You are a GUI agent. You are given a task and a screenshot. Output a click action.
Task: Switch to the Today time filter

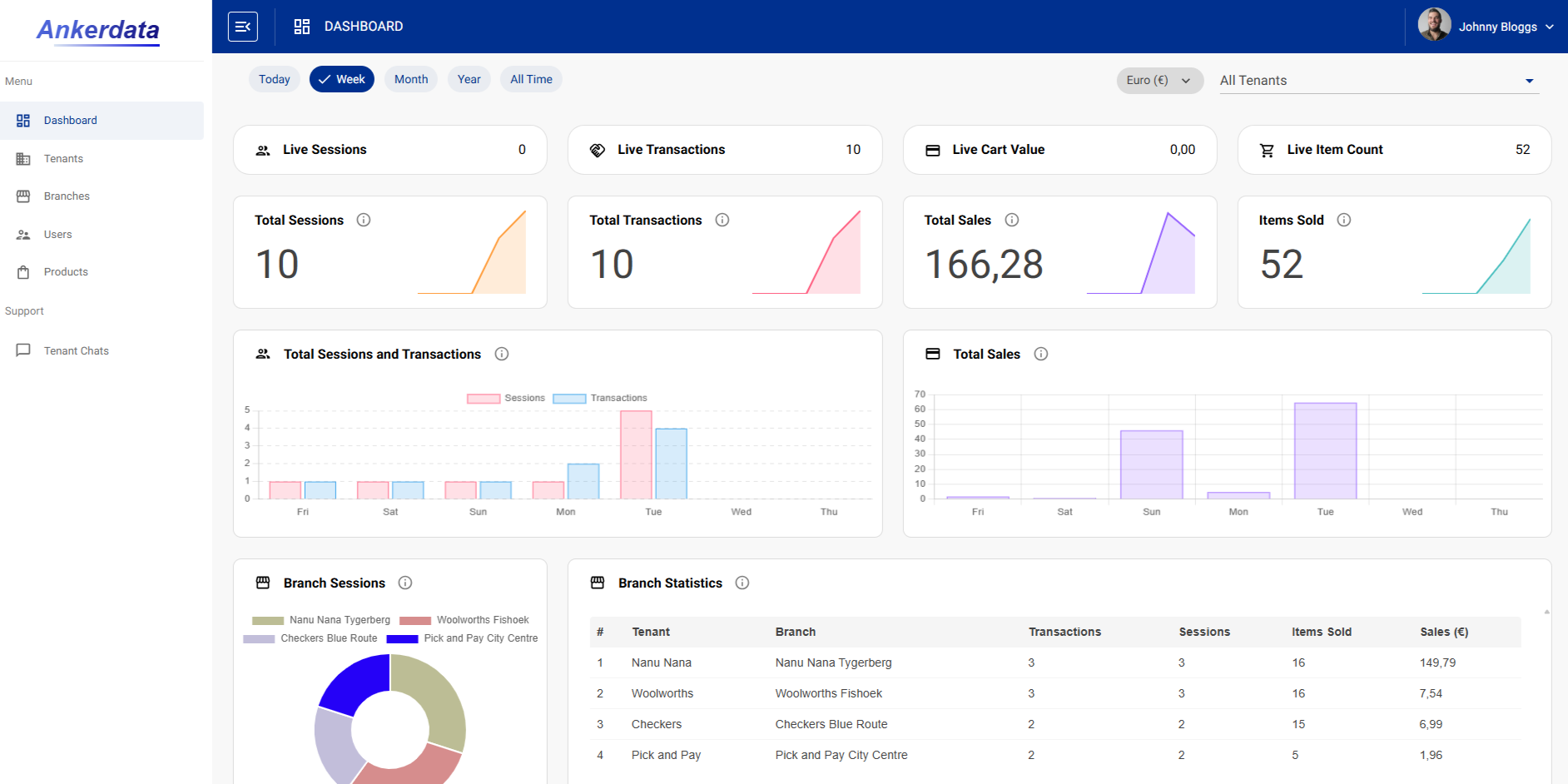coord(275,79)
